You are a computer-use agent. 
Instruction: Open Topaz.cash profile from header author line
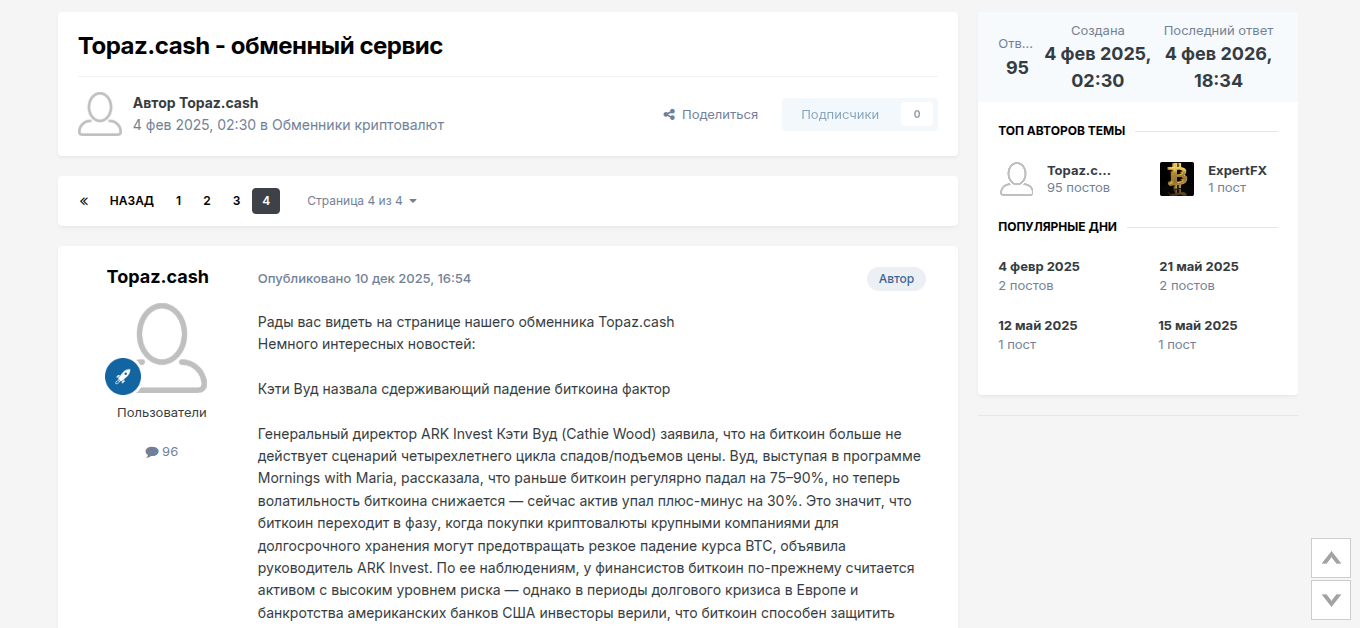219,103
